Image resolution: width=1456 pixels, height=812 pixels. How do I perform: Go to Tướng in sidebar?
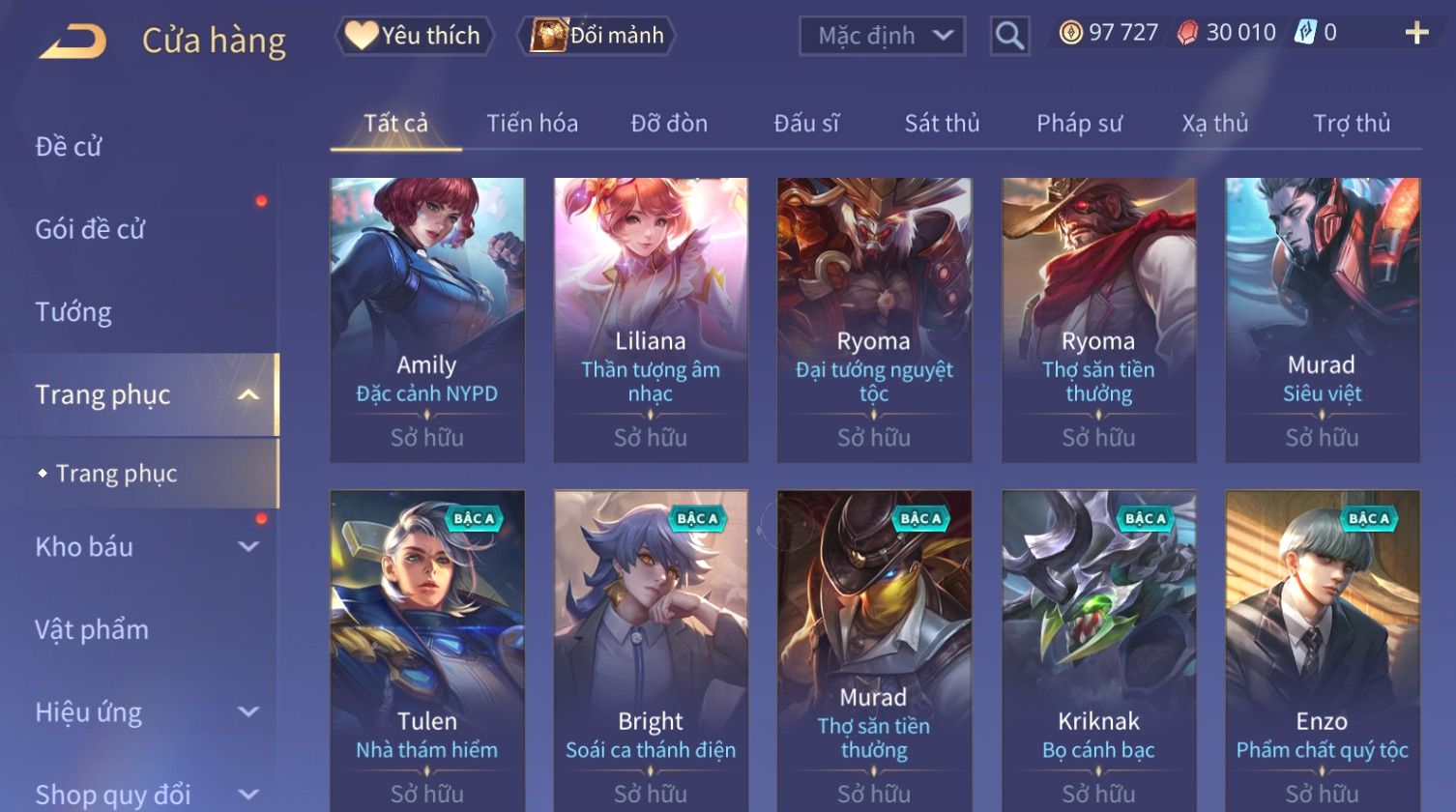coord(73,312)
